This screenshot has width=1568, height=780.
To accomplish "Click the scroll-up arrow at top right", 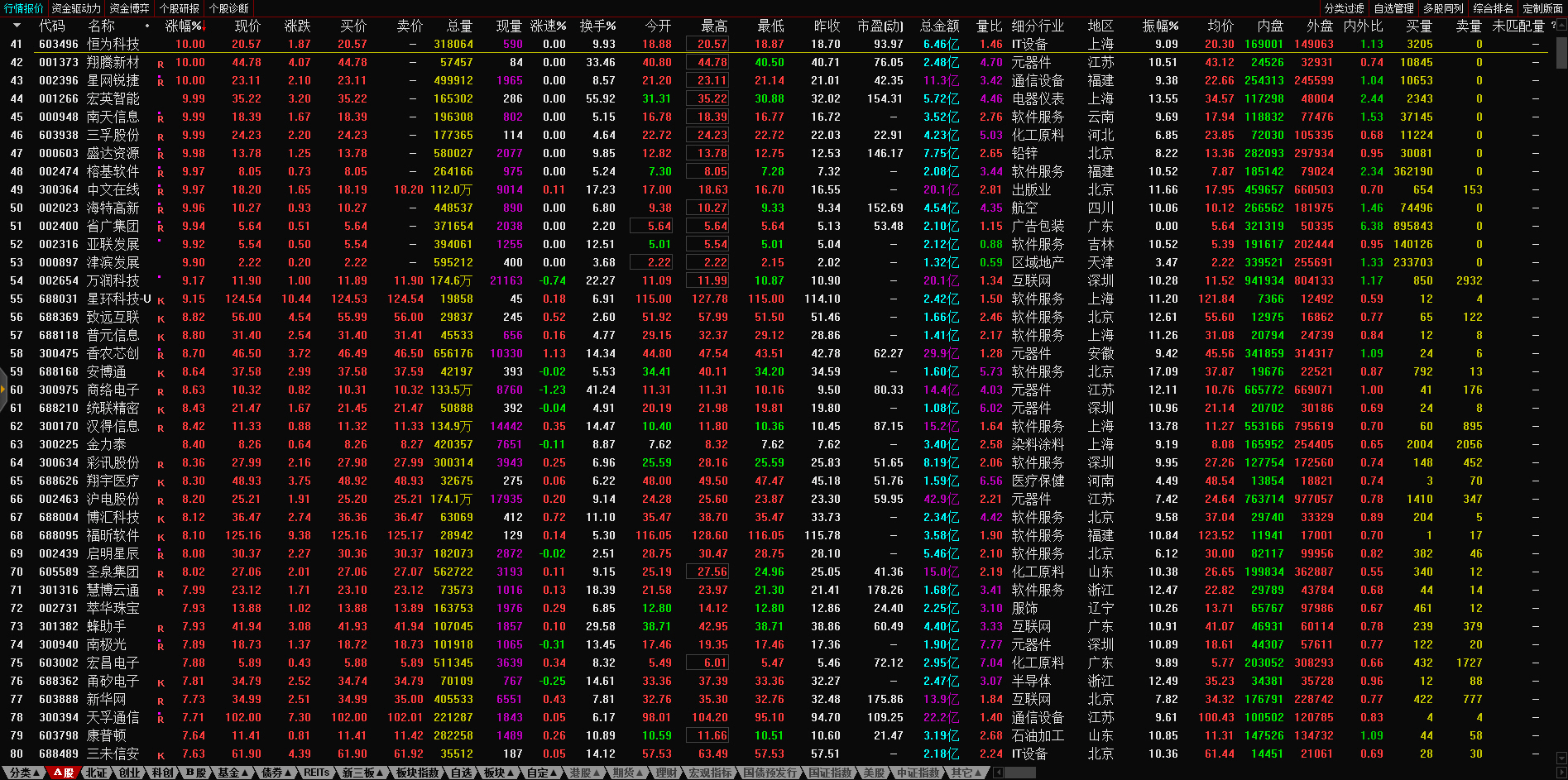I will (1561, 26).
